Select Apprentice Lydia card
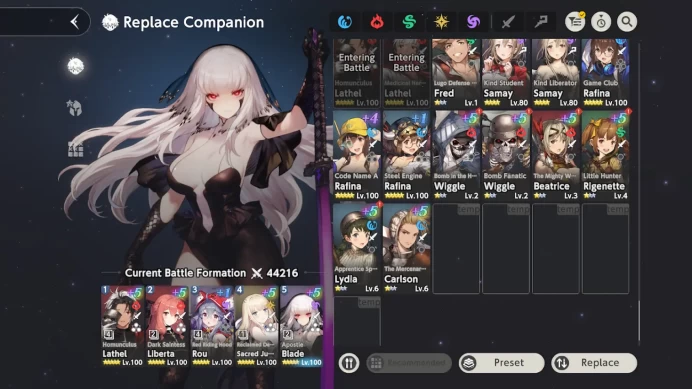The height and width of the screenshot is (389, 692). pyautogui.click(x=357, y=249)
